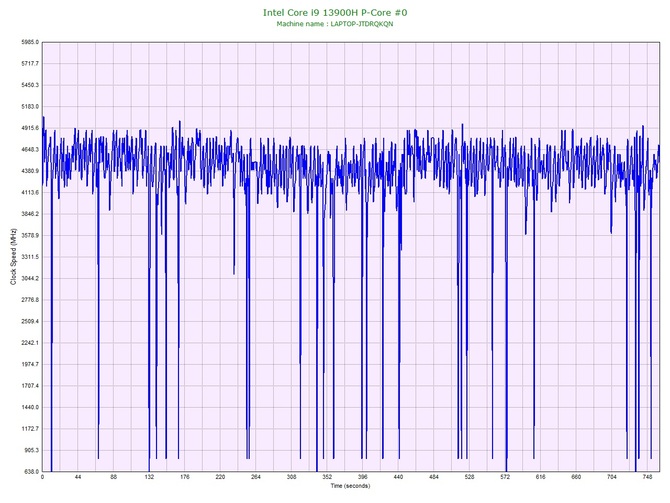Click the x-axis tick label 528

[470, 477]
